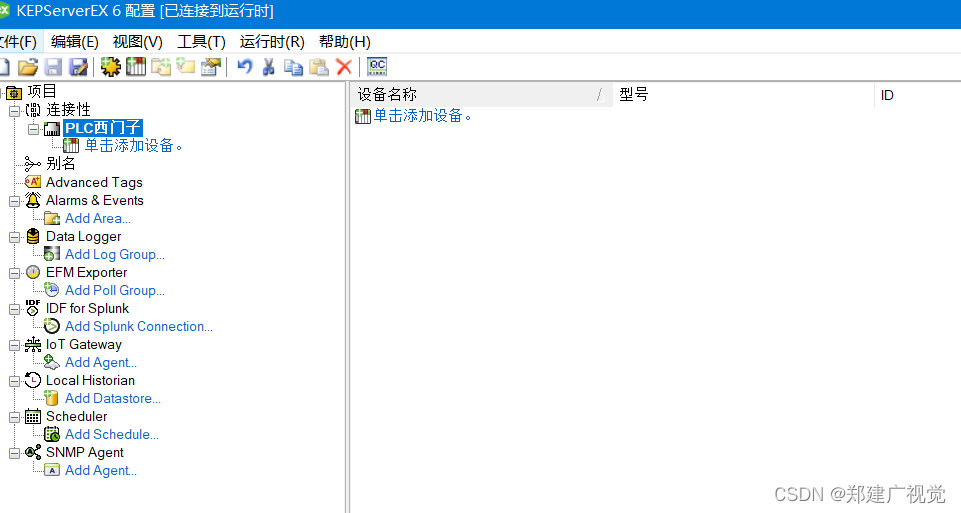
Task: Collapse the Local Historian node
Action: pyautogui.click(x=15, y=381)
